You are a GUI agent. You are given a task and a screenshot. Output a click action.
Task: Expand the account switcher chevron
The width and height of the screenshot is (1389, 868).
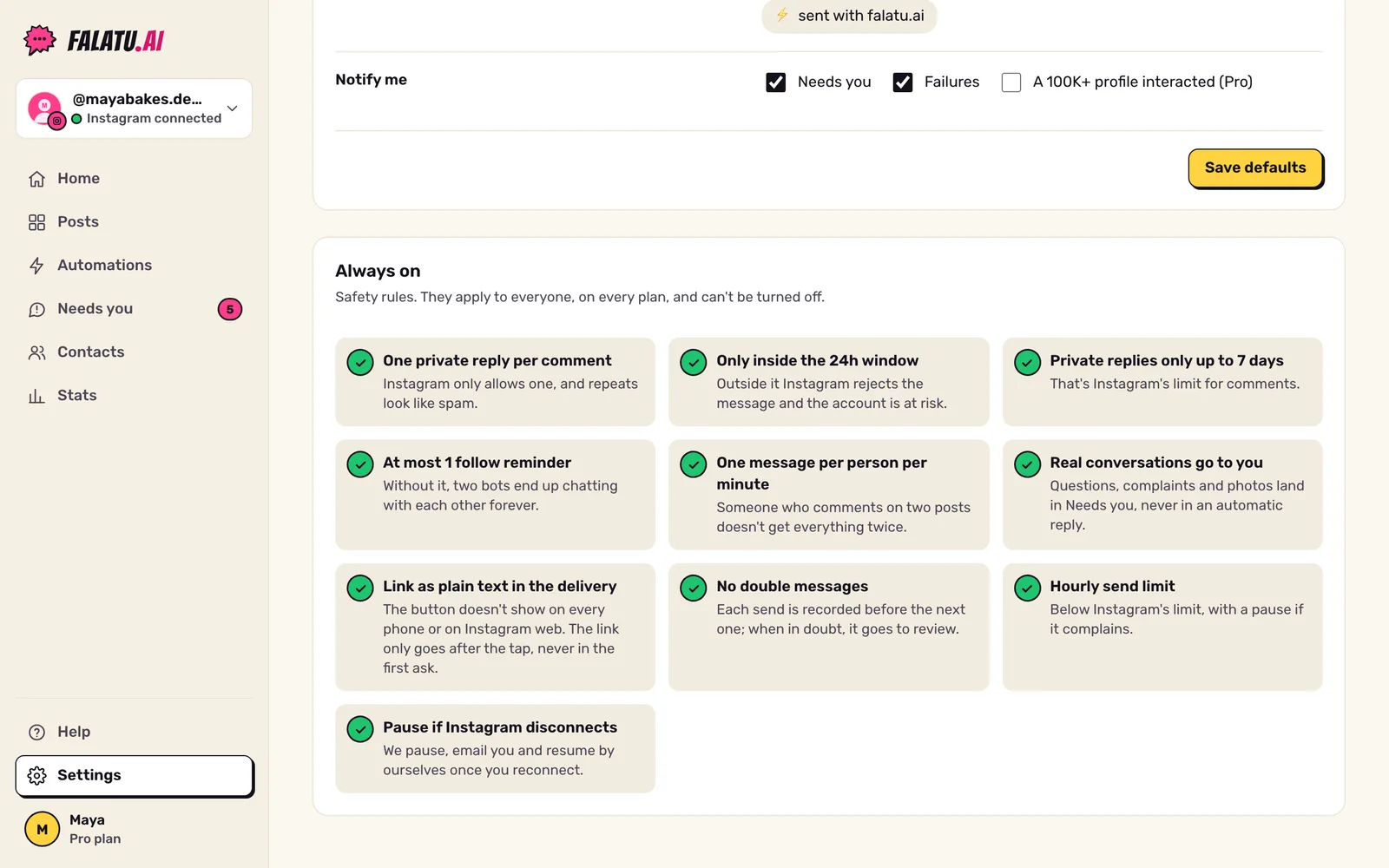(232, 108)
